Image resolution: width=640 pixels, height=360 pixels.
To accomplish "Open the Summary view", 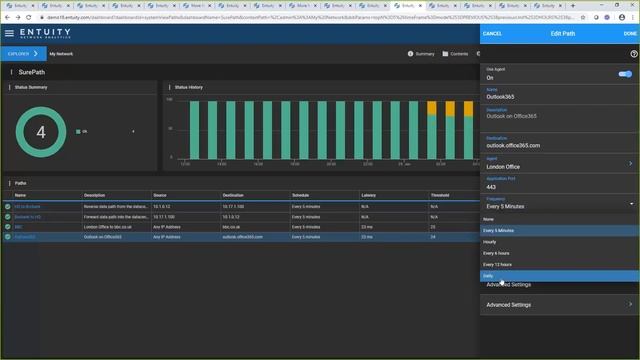I will click(421, 54).
